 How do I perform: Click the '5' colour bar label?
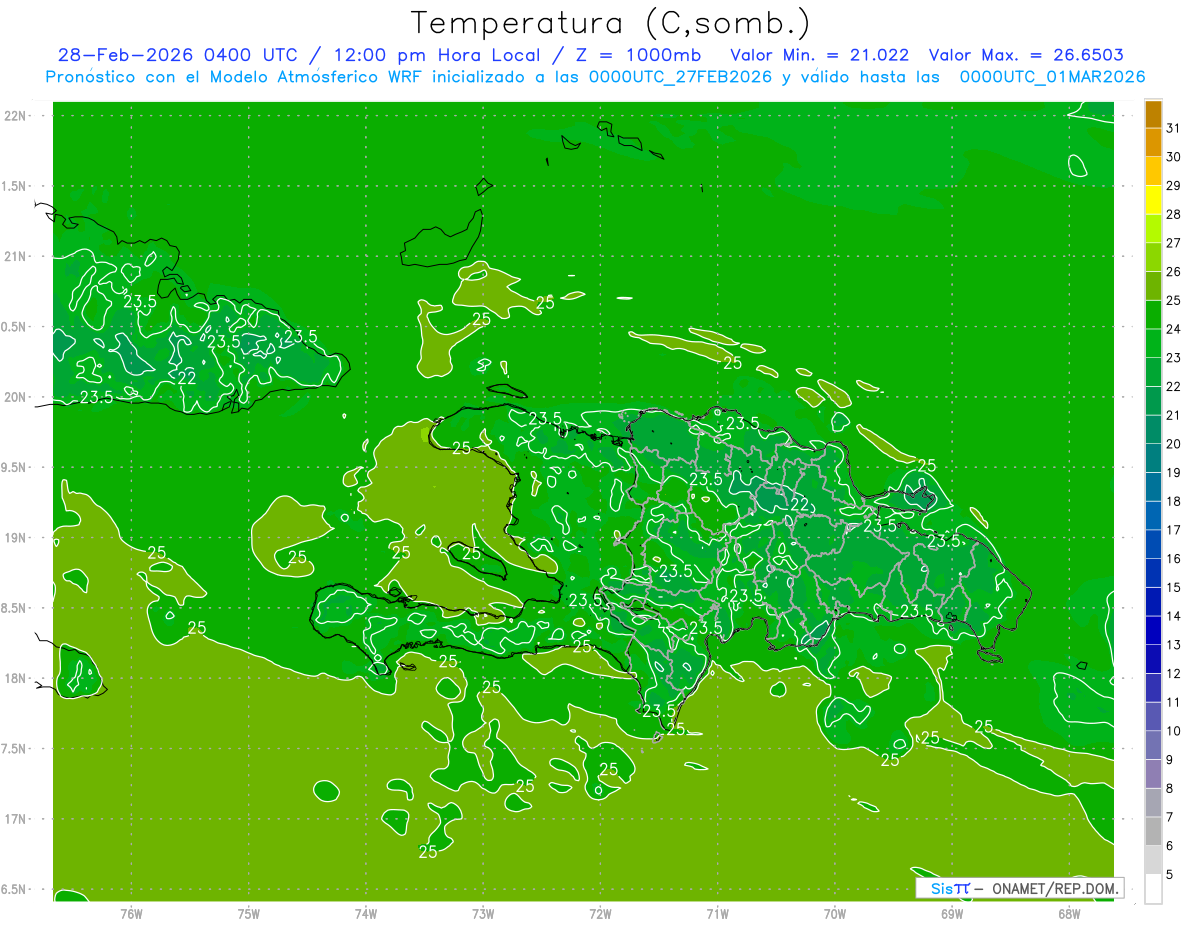pos(1170,875)
